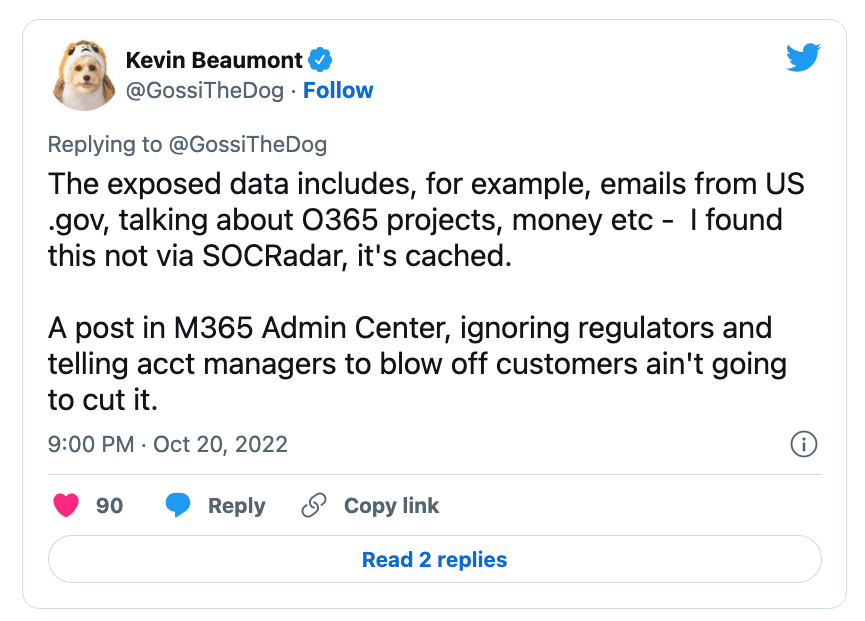This screenshot has width=865, height=621.
Task: Open the Kevin Beaumont profile name
Action: click(213, 60)
